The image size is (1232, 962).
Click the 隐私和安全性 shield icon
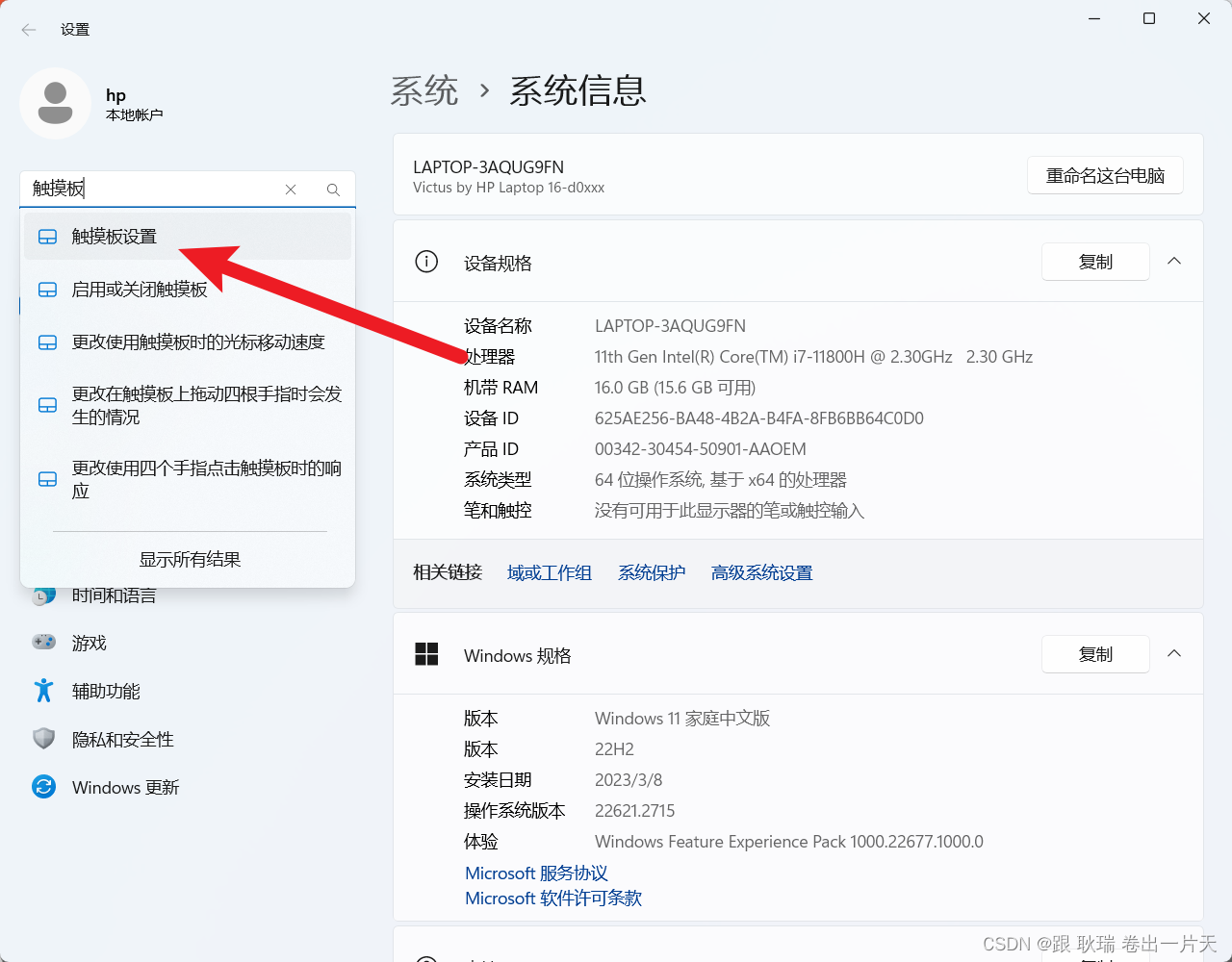(44, 739)
